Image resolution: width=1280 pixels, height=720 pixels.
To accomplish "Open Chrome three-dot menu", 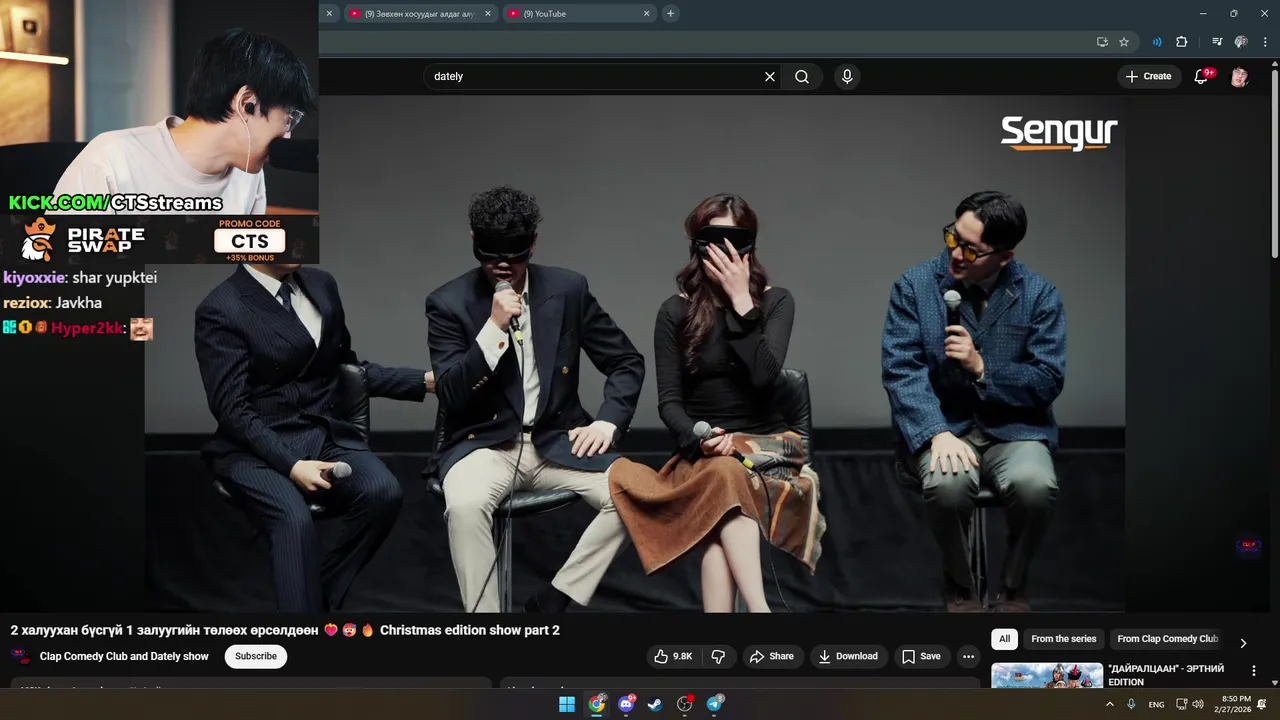I will pos(1263,42).
